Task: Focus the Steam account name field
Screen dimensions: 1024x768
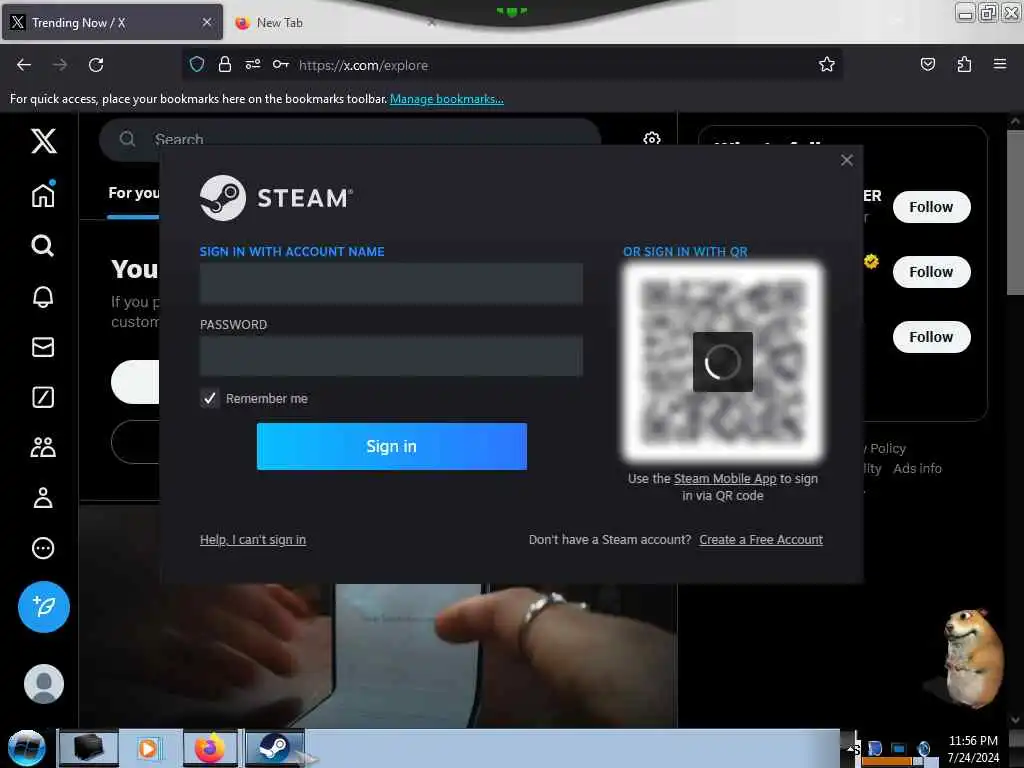Action: (x=391, y=284)
